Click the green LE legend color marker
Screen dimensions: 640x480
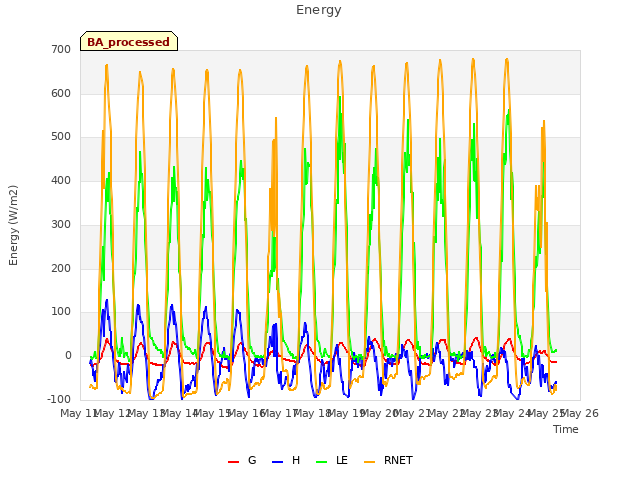(x=322, y=462)
